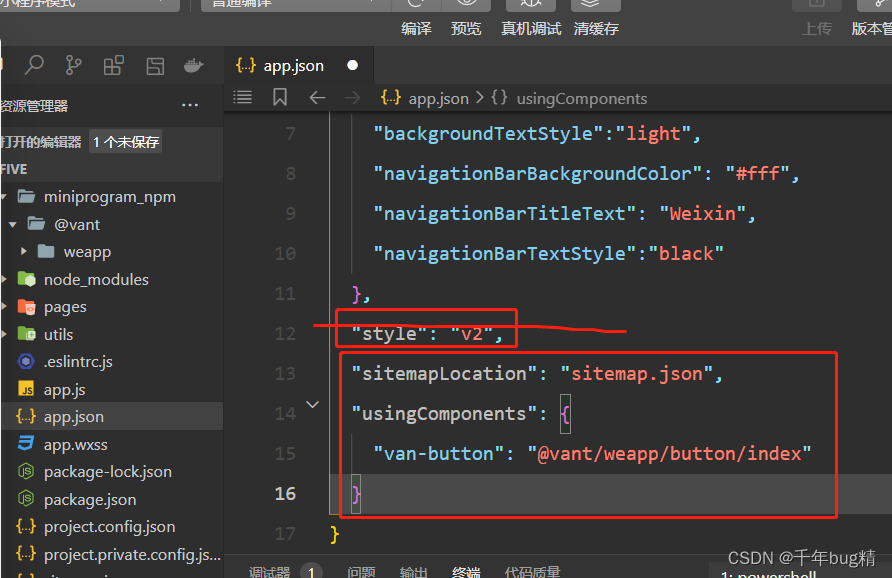Expand the node_modules folder
Image resolution: width=892 pixels, height=578 pixels.
(x=5, y=279)
